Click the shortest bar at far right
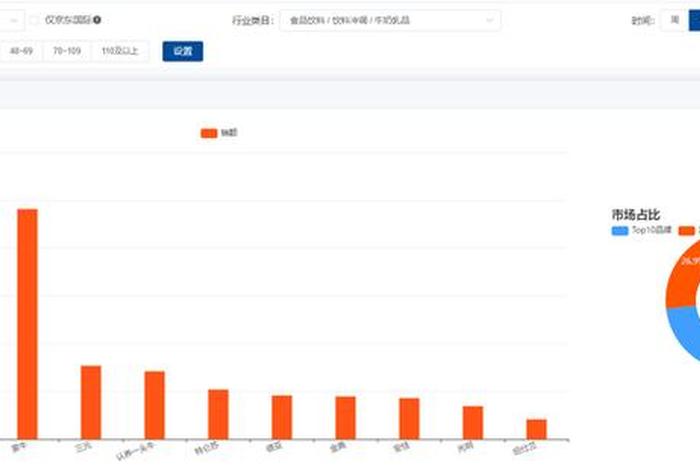 tap(536, 429)
